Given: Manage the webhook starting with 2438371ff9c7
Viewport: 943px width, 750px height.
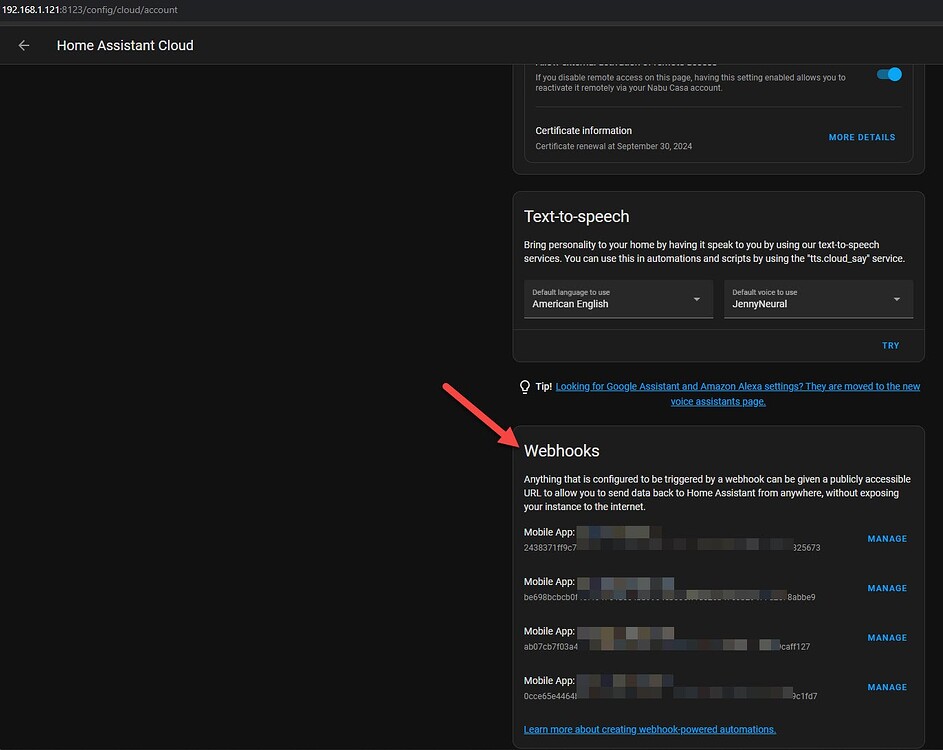Looking at the screenshot, I should (887, 538).
